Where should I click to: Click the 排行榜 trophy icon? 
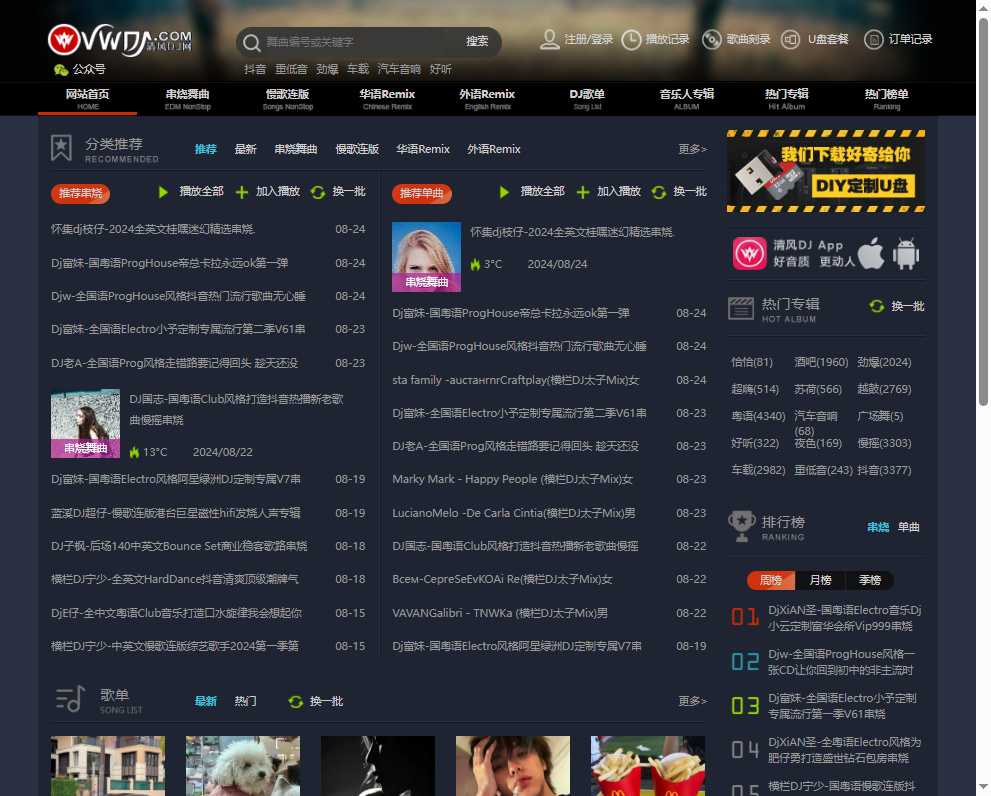(742, 526)
